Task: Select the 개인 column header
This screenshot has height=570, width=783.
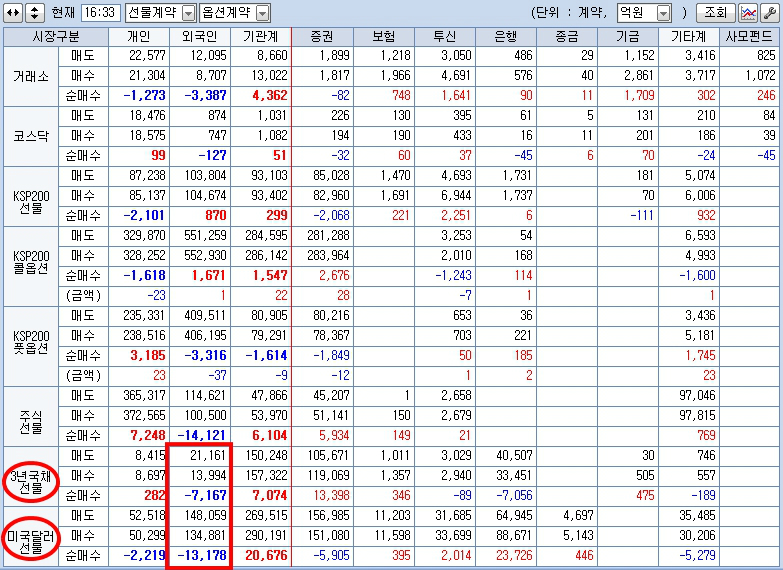Action: point(139,36)
